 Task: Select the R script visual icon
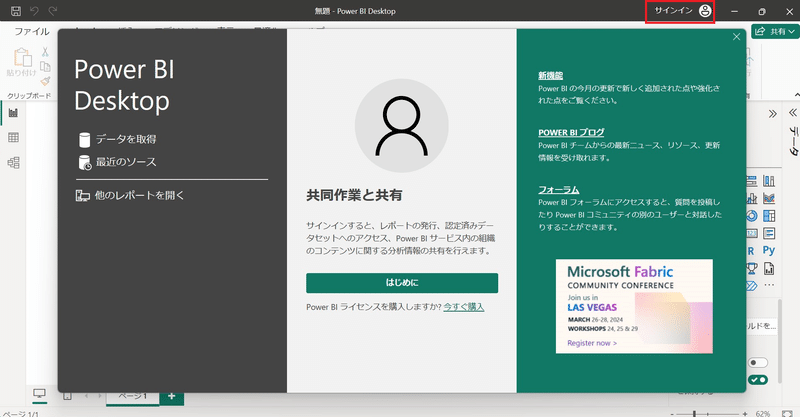[751, 251]
